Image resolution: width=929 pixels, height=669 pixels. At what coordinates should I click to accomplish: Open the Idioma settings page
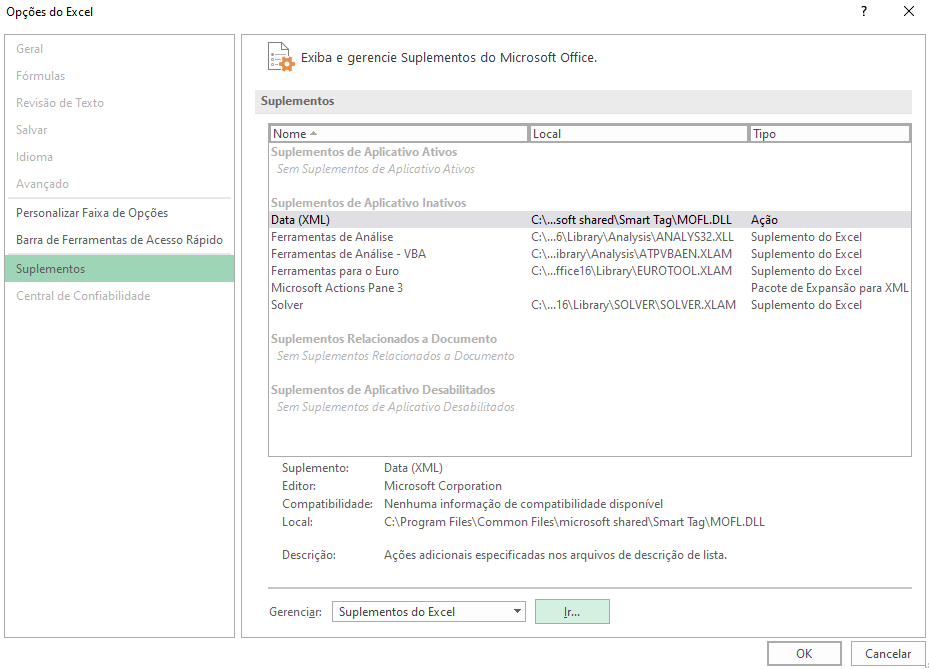34,157
